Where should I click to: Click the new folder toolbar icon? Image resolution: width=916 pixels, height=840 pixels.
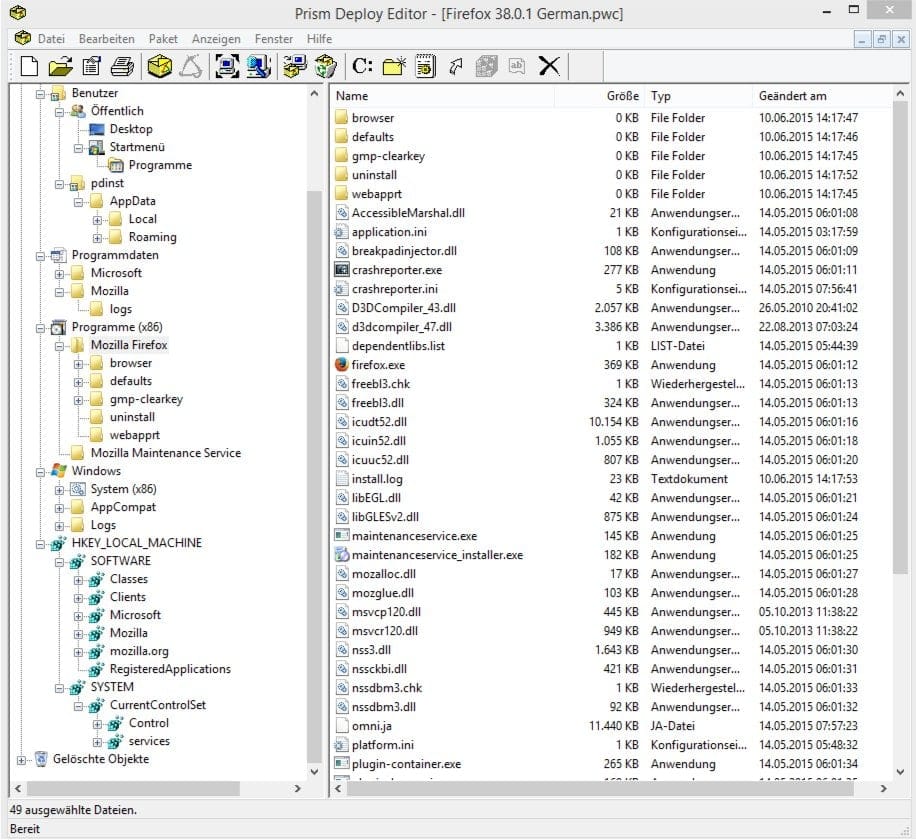tap(392, 66)
